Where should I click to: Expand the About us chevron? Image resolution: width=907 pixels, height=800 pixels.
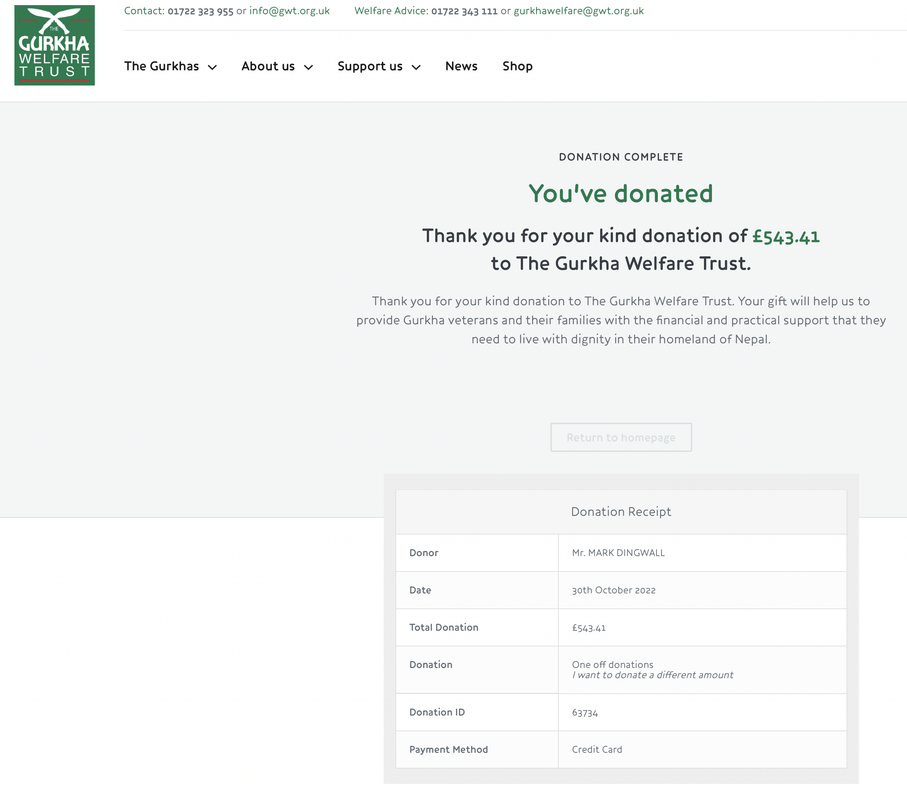point(308,67)
